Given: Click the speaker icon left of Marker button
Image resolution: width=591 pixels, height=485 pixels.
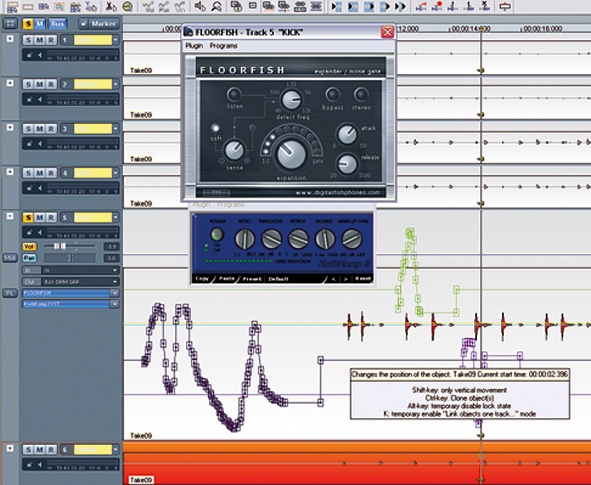Looking at the screenshot, I should 84,24.
